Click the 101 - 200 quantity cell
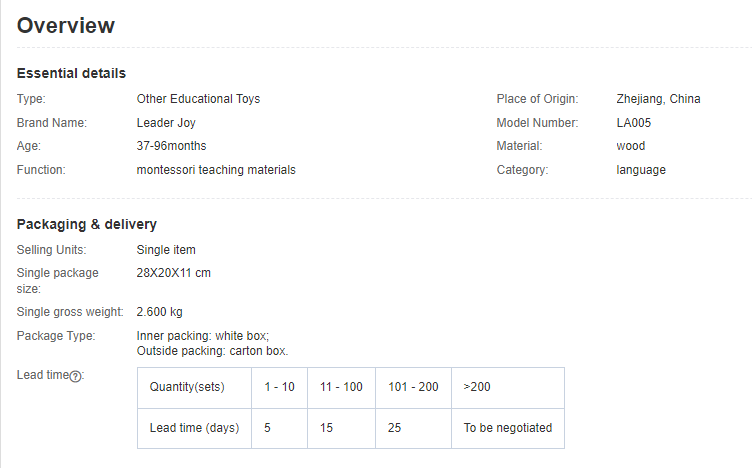752x468 pixels. (413, 388)
